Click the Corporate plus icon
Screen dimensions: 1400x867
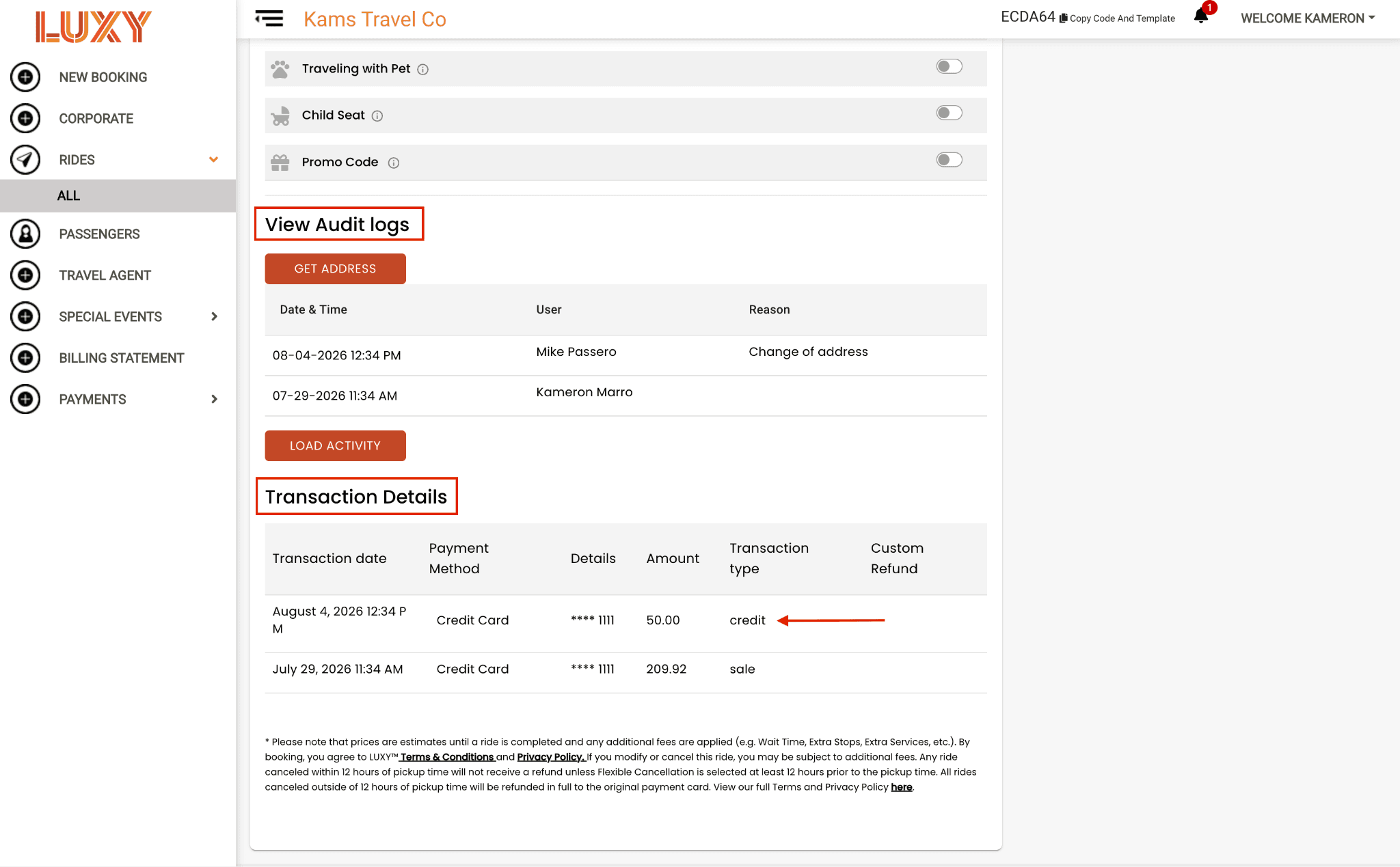(25, 118)
